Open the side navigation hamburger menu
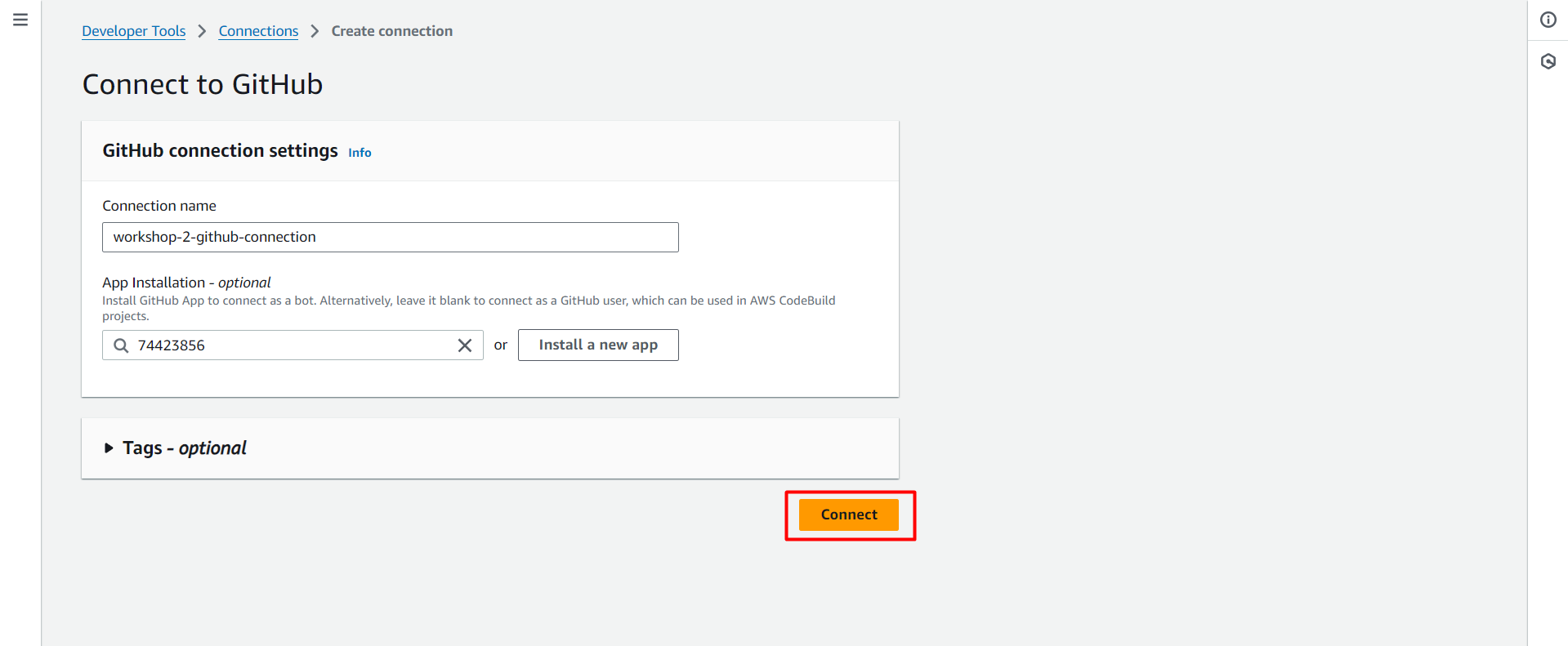 (20, 20)
